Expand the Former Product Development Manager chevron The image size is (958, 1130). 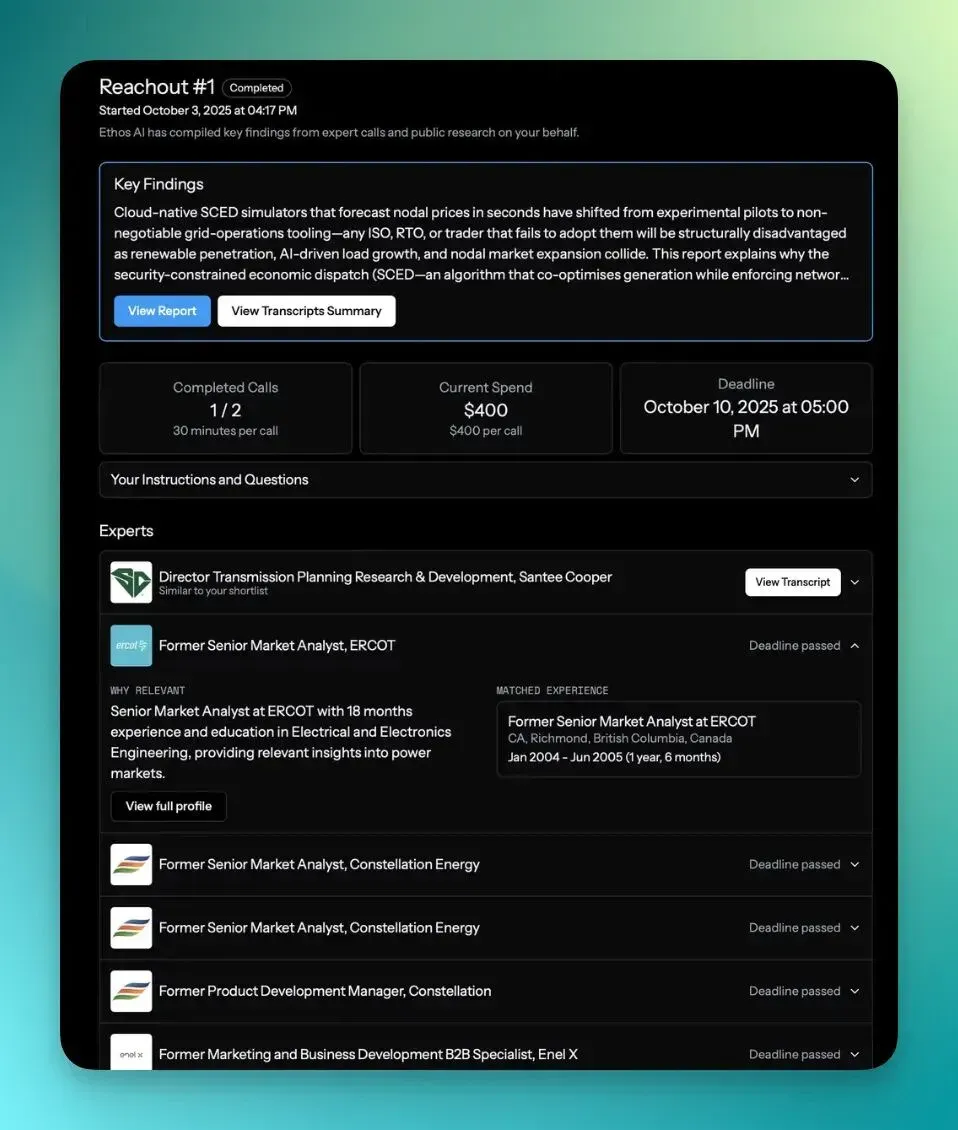[855, 991]
